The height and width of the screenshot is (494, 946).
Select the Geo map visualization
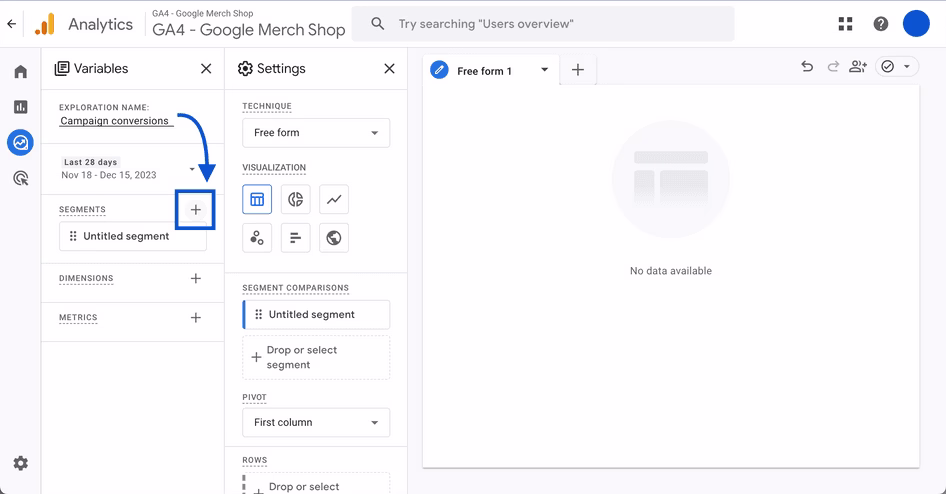pyautogui.click(x=334, y=238)
